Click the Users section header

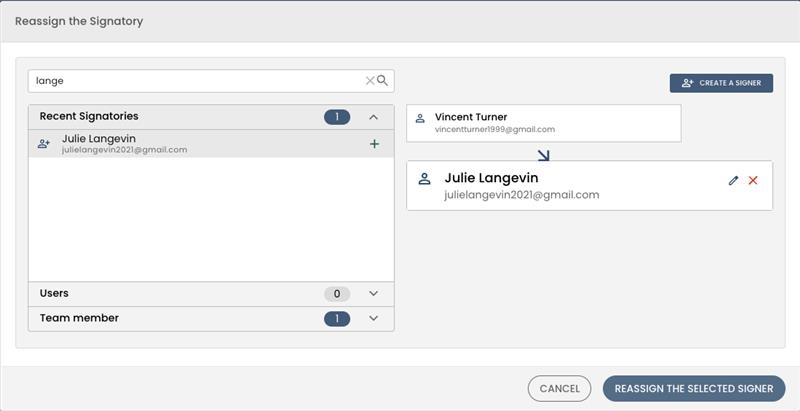(x=211, y=294)
